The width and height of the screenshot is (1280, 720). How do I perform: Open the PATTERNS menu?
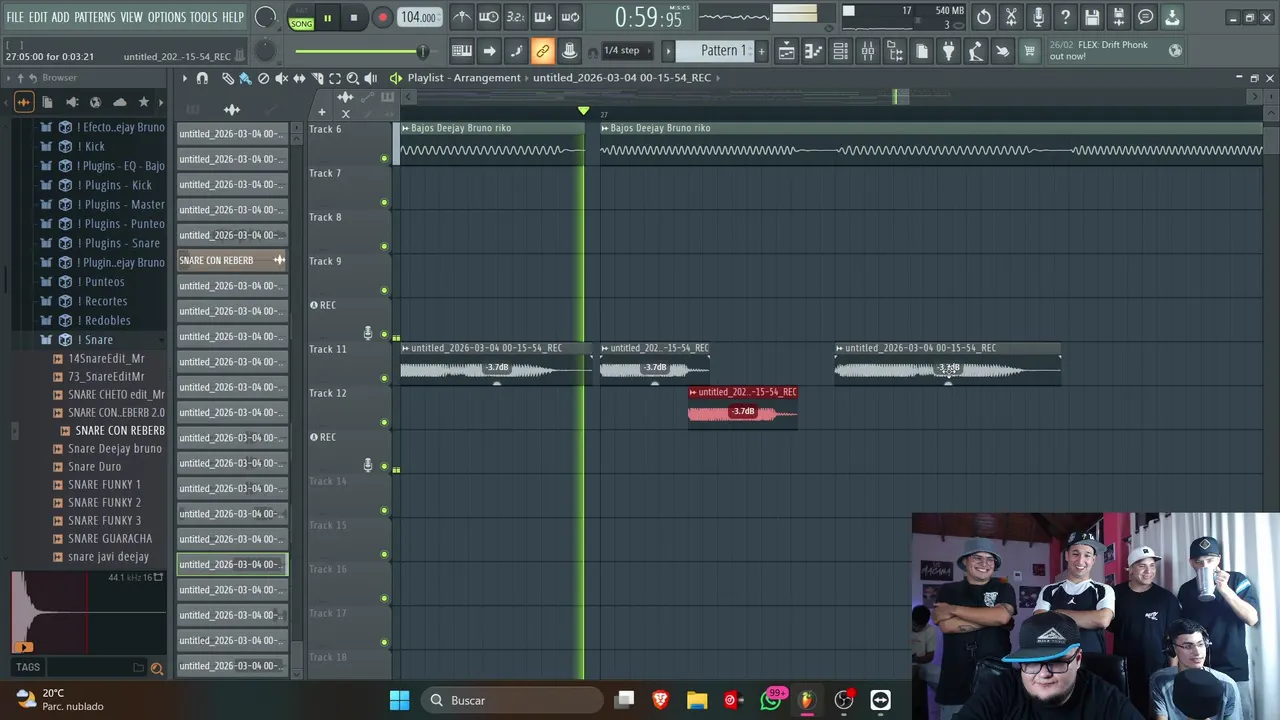click(95, 17)
